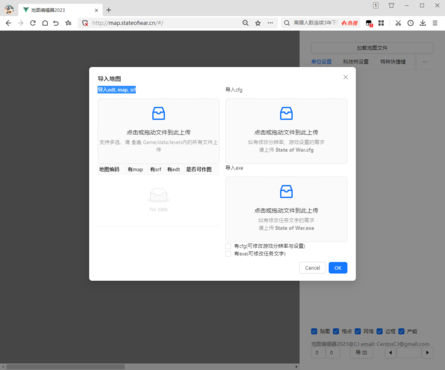445x370 pixels.
Task: Click the left arrow stepper button
Action: point(391,353)
